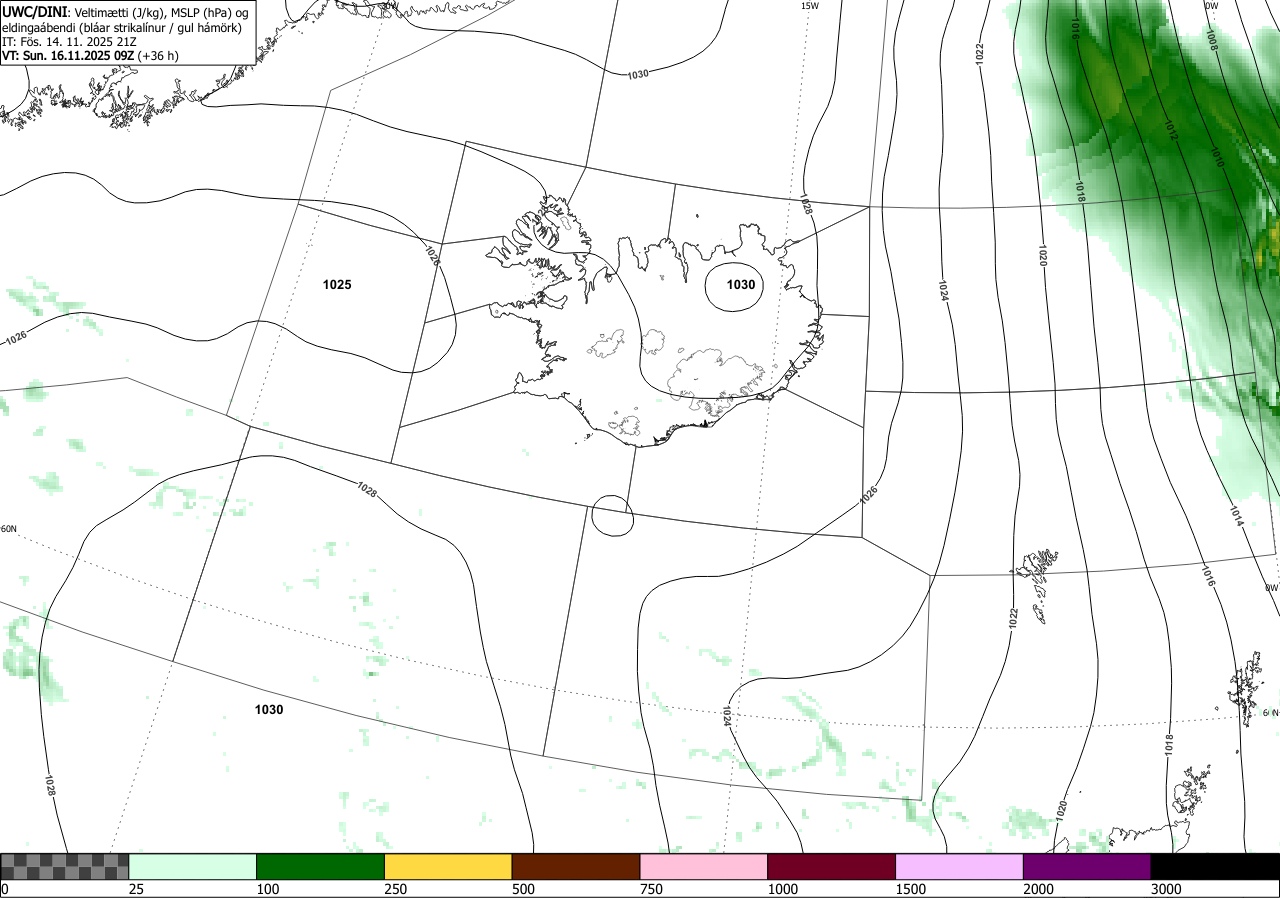
Task: Click the "3000" tick label on the color scale
Action: [1166, 889]
